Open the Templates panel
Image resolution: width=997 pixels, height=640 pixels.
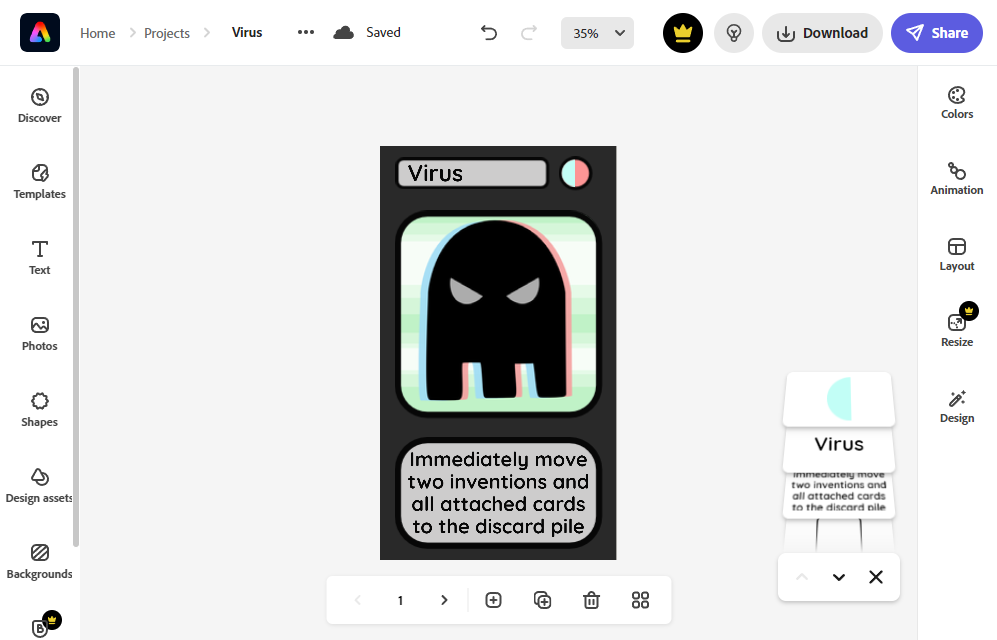[39, 182]
